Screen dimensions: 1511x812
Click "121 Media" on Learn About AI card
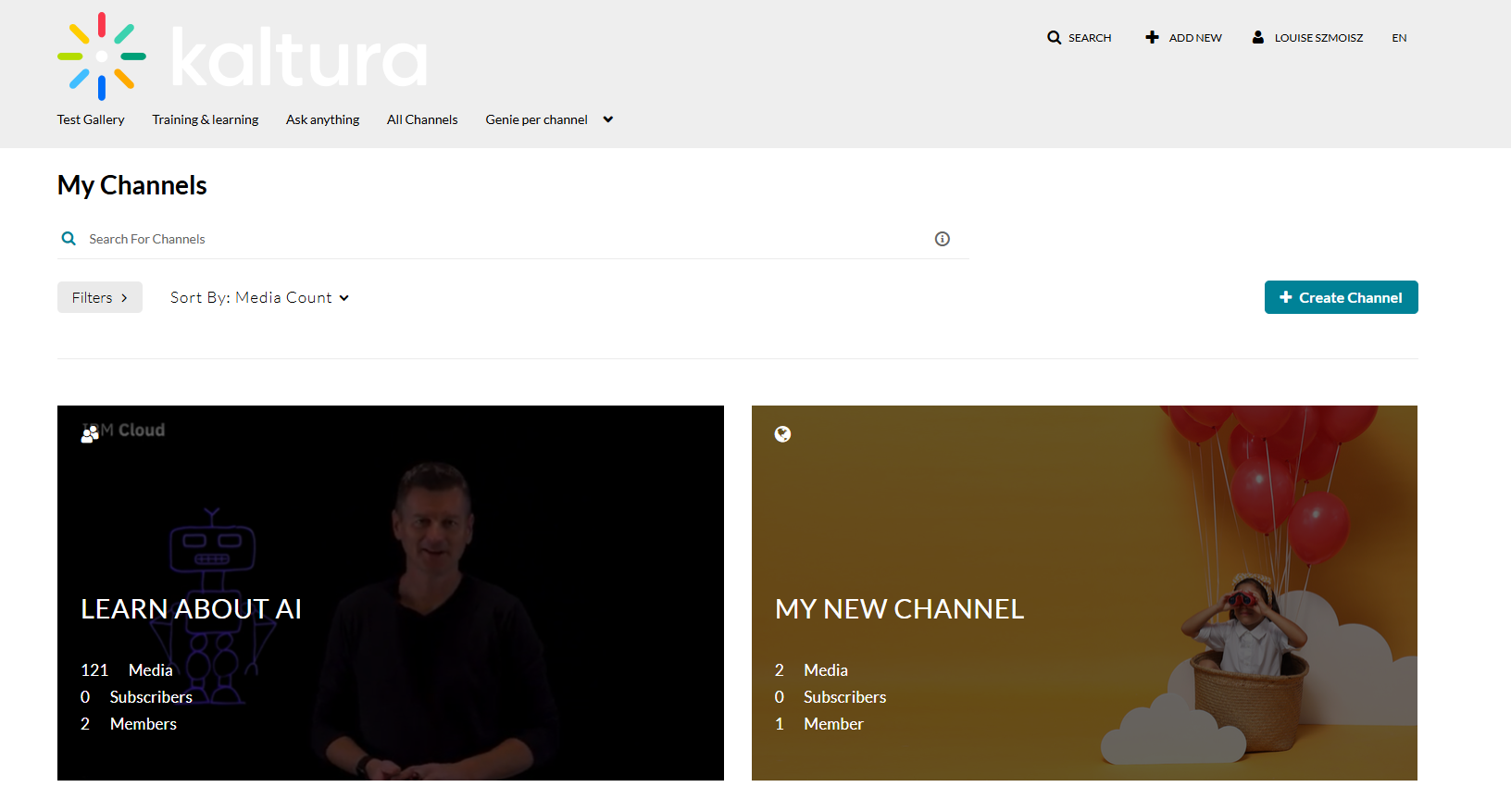click(127, 670)
